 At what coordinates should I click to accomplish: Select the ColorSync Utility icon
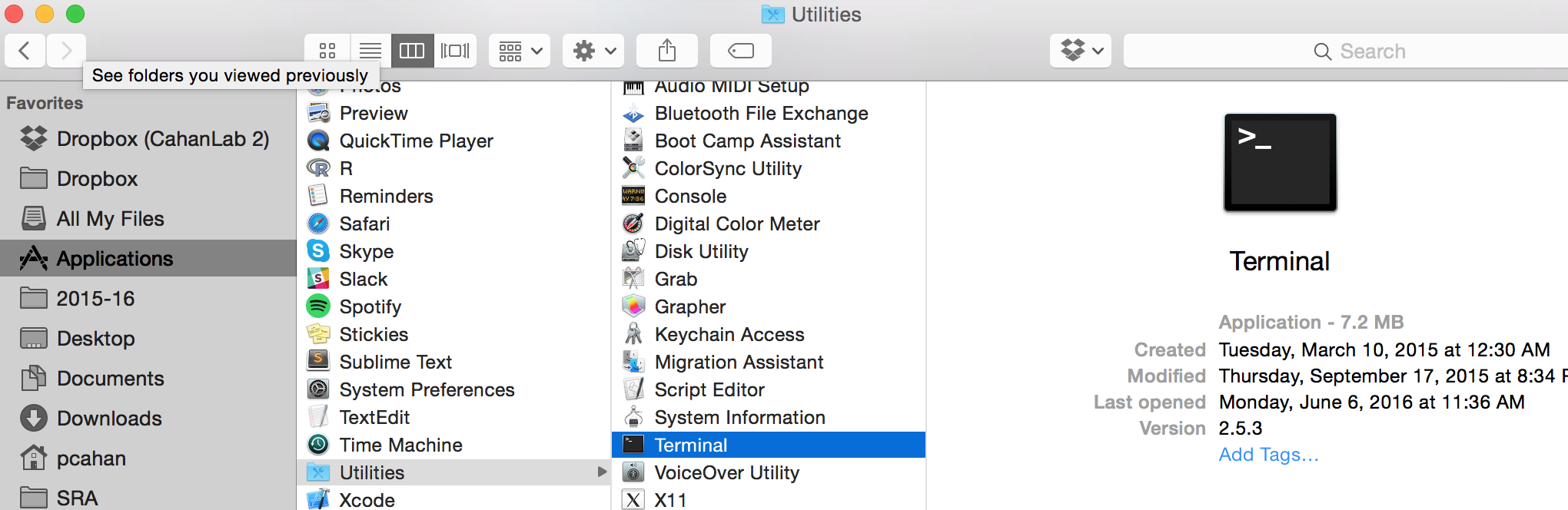point(633,168)
